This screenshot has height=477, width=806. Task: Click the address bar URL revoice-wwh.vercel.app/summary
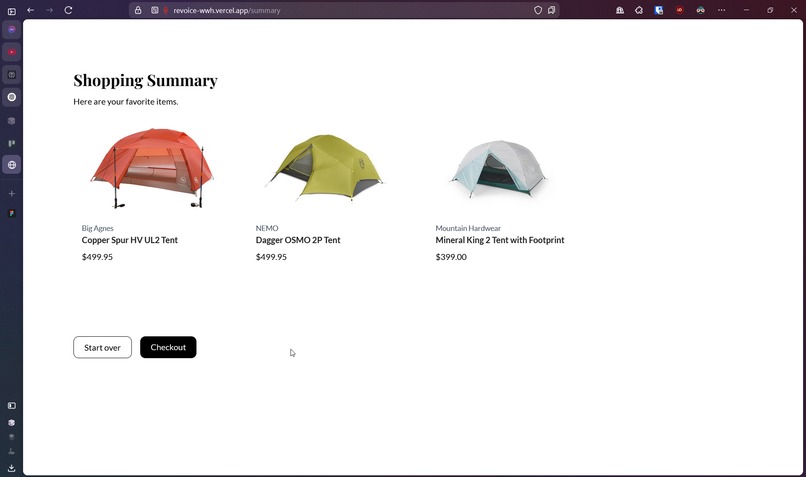tap(227, 10)
